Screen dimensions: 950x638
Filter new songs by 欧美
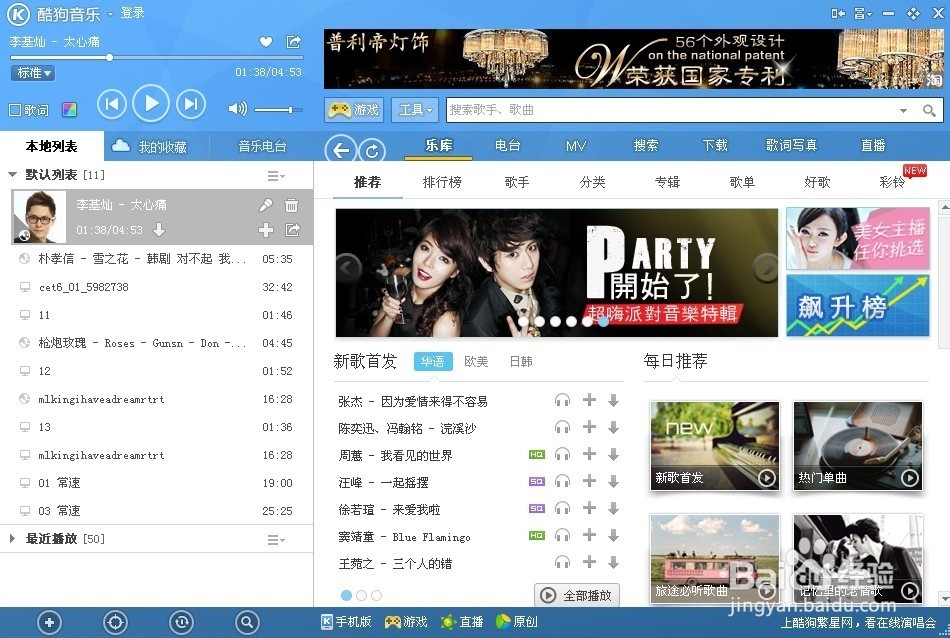[476, 361]
